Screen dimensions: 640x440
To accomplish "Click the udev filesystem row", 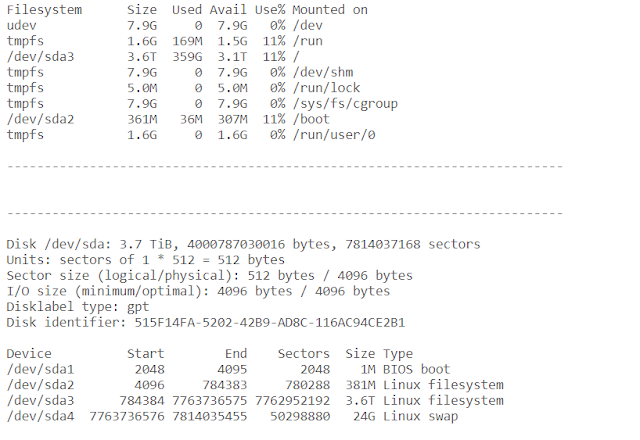I will (x=21, y=25).
